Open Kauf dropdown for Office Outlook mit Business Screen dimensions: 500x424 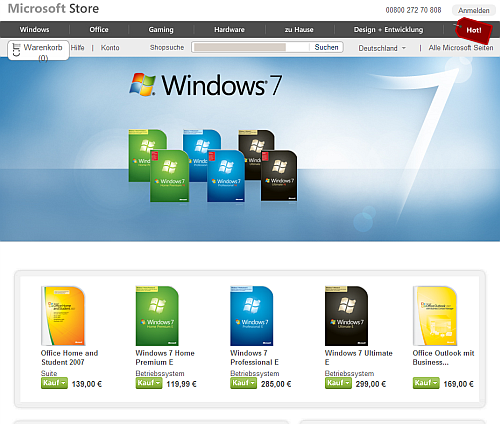426,383
